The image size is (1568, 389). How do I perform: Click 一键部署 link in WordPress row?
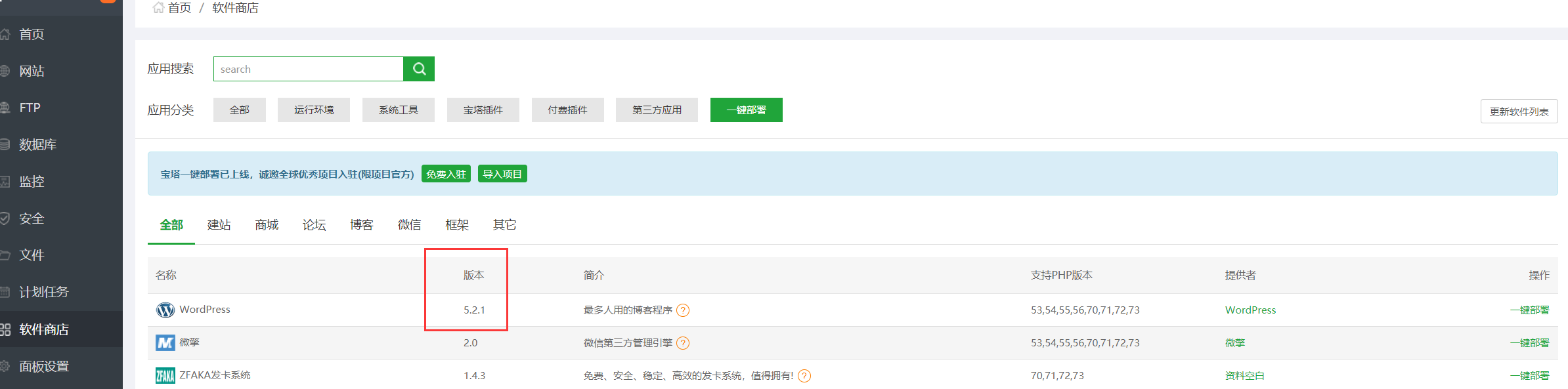pos(1529,310)
